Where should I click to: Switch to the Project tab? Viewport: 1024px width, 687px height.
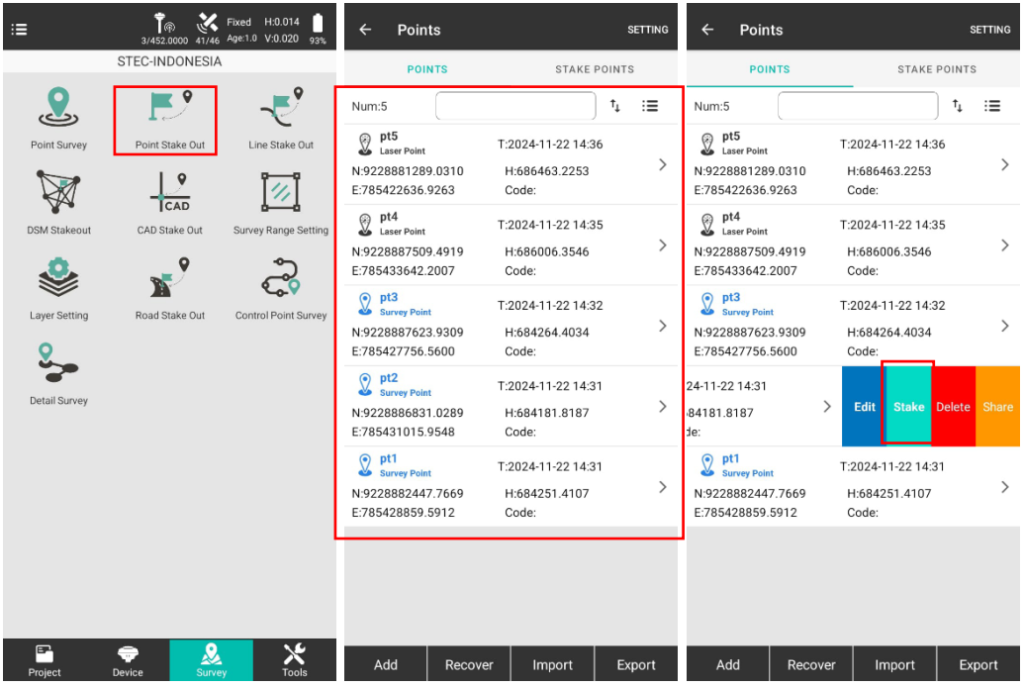pos(44,660)
